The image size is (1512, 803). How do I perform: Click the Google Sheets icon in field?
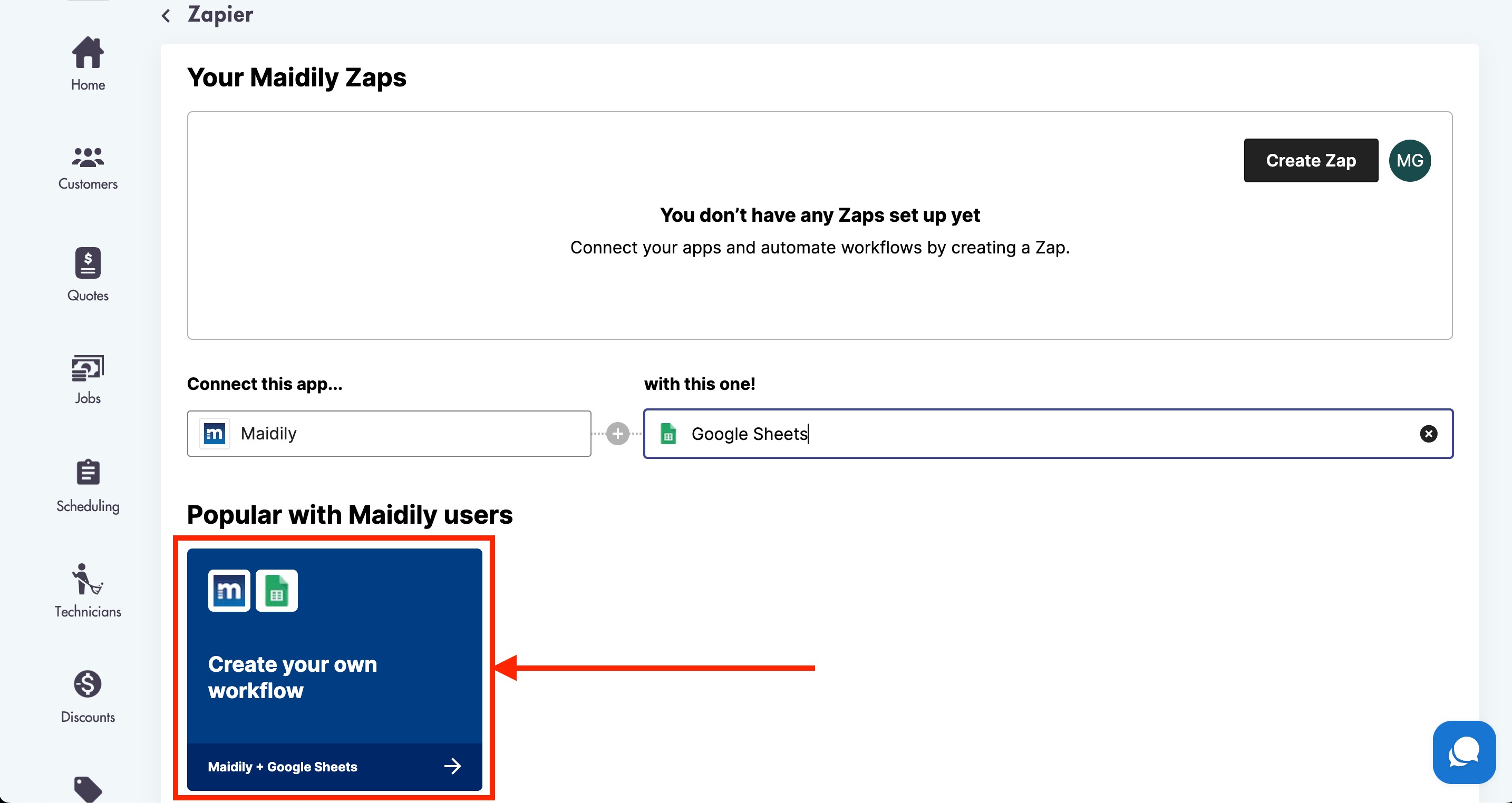[x=668, y=434]
